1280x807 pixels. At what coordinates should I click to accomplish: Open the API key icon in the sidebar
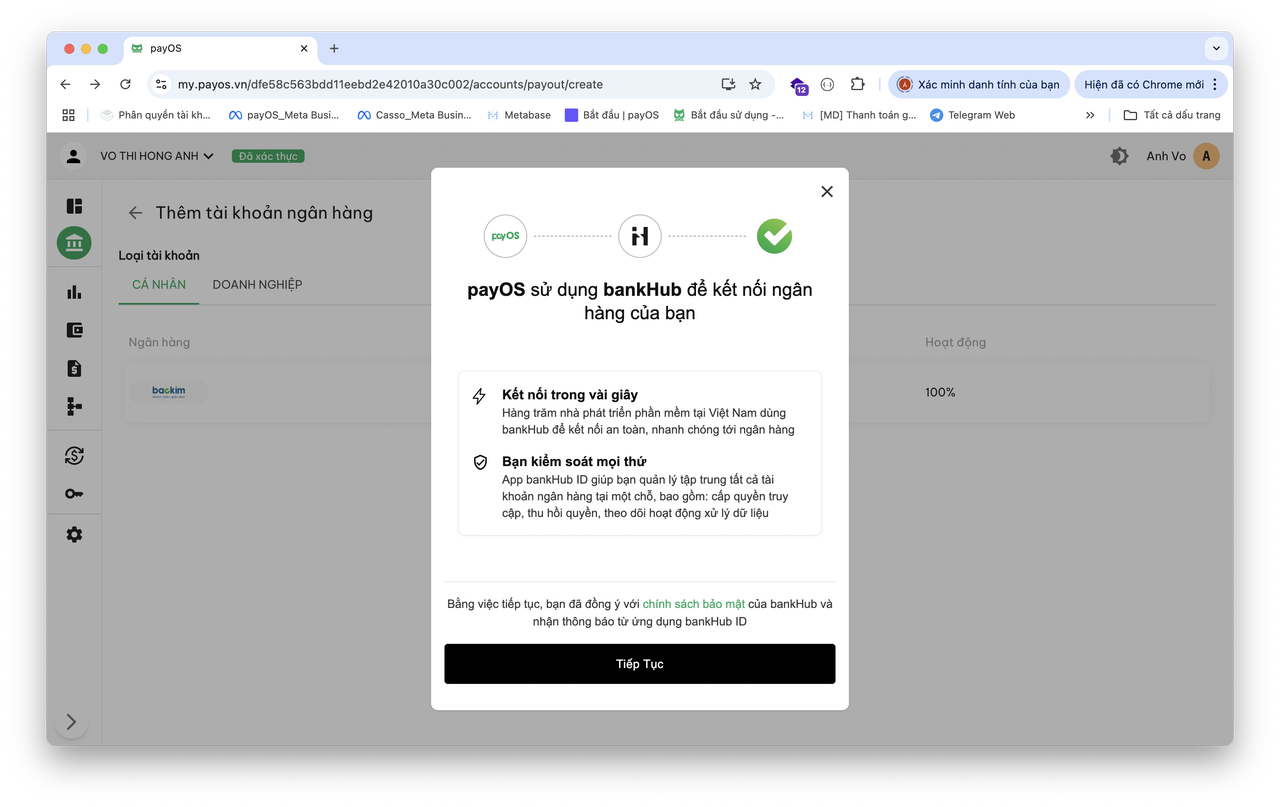(74, 494)
